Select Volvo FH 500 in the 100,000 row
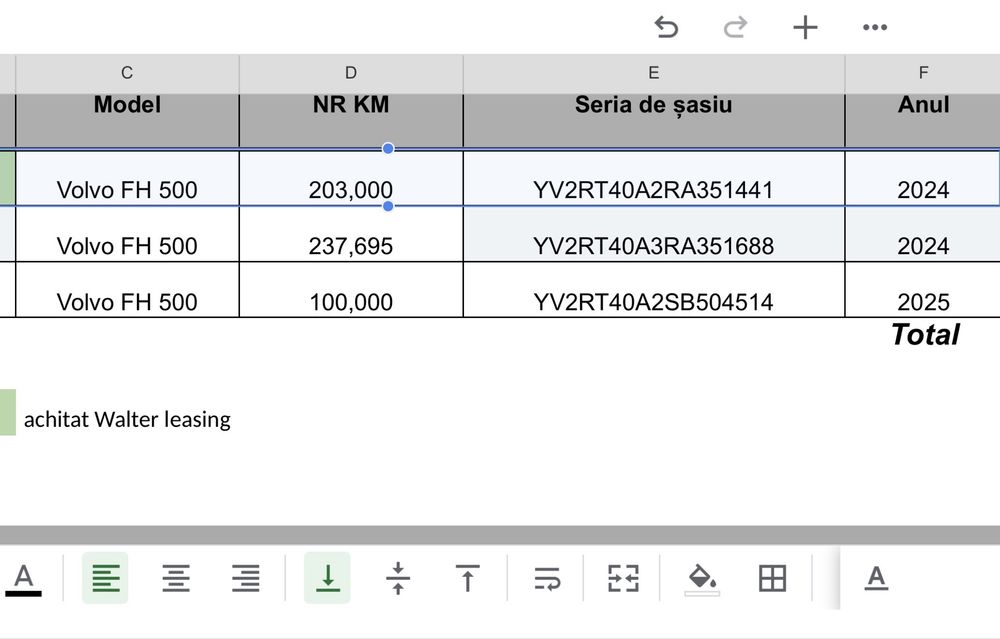This screenshot has width=1000, height=639. [127, 290]
